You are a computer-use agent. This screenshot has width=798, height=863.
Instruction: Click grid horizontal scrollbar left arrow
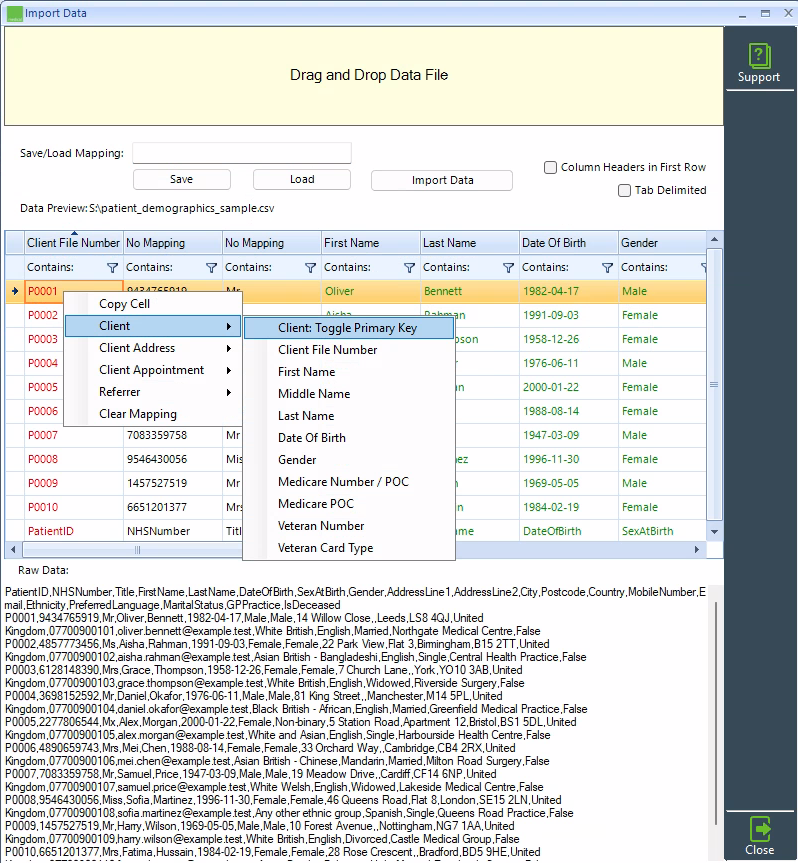point(13,549)
